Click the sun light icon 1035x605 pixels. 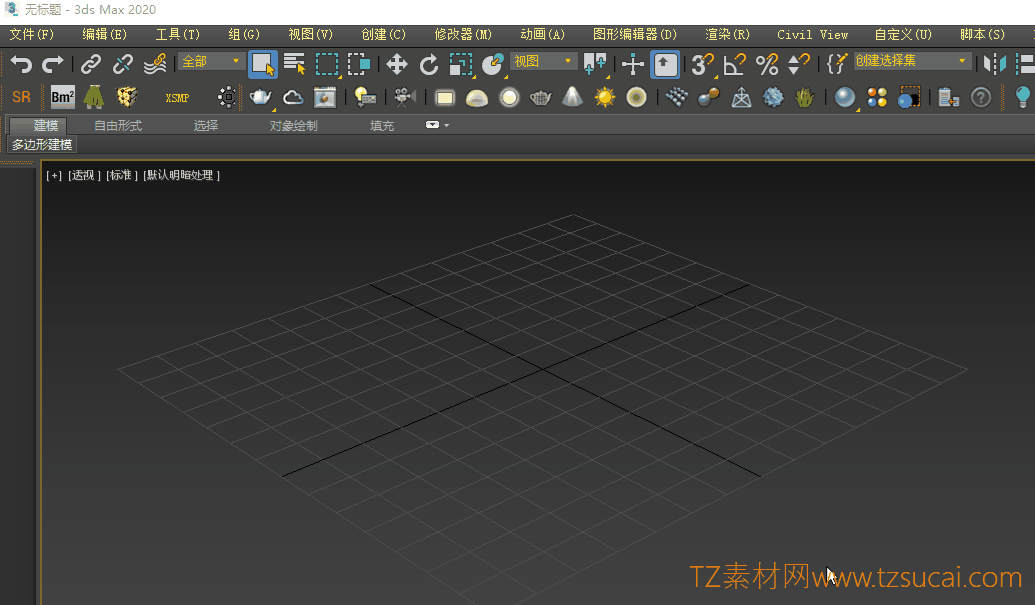[x=604, y=97]
